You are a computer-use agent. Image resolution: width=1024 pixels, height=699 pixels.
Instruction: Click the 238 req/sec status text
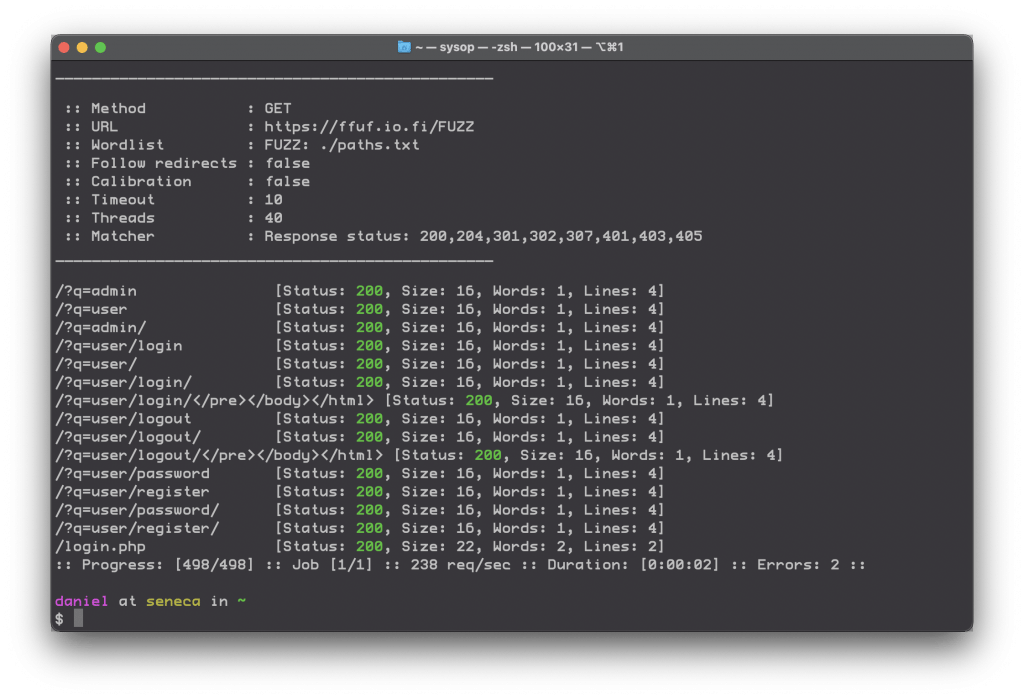(460, 565)
